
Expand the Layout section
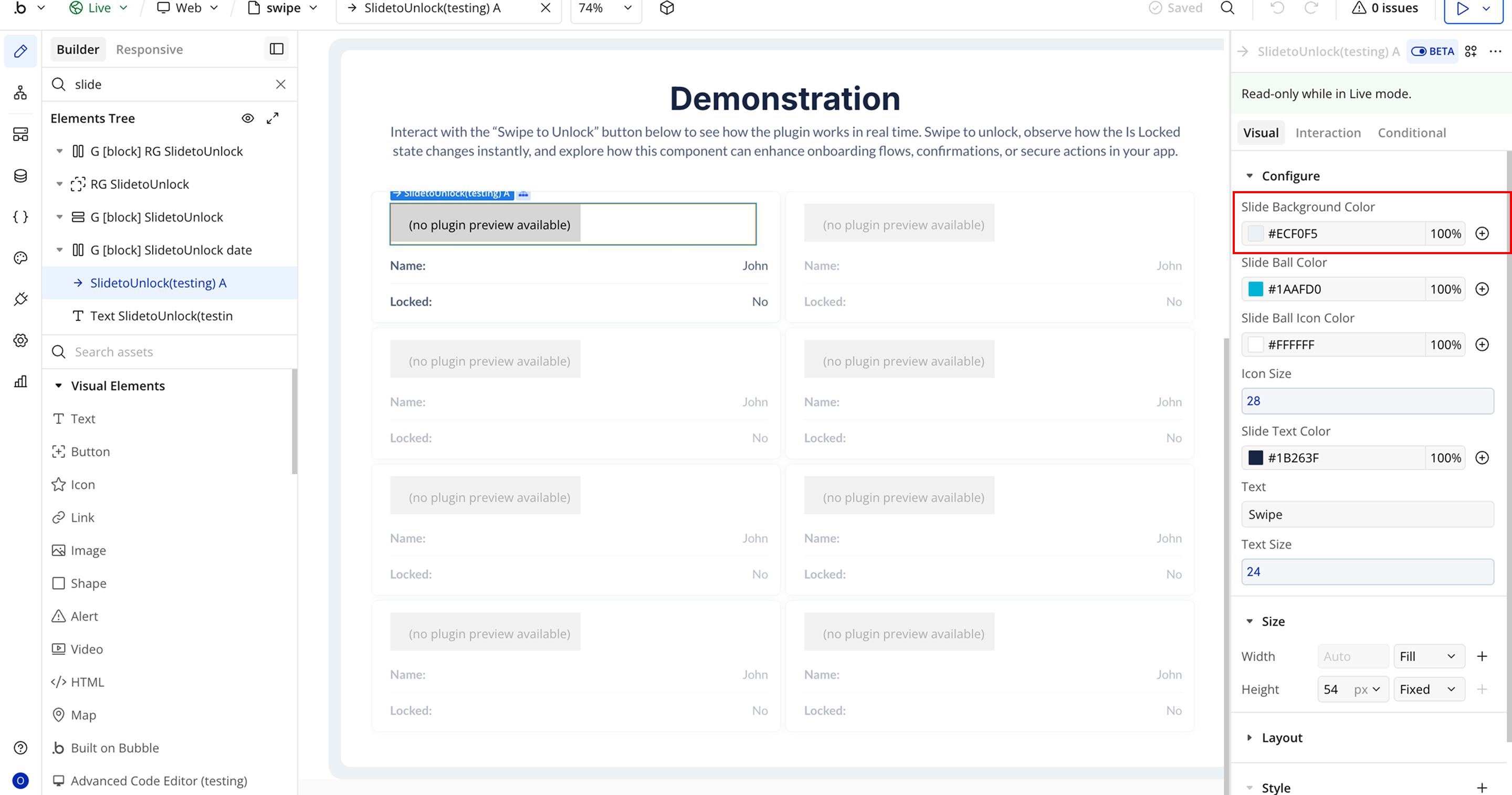(x=1282, y=737)
